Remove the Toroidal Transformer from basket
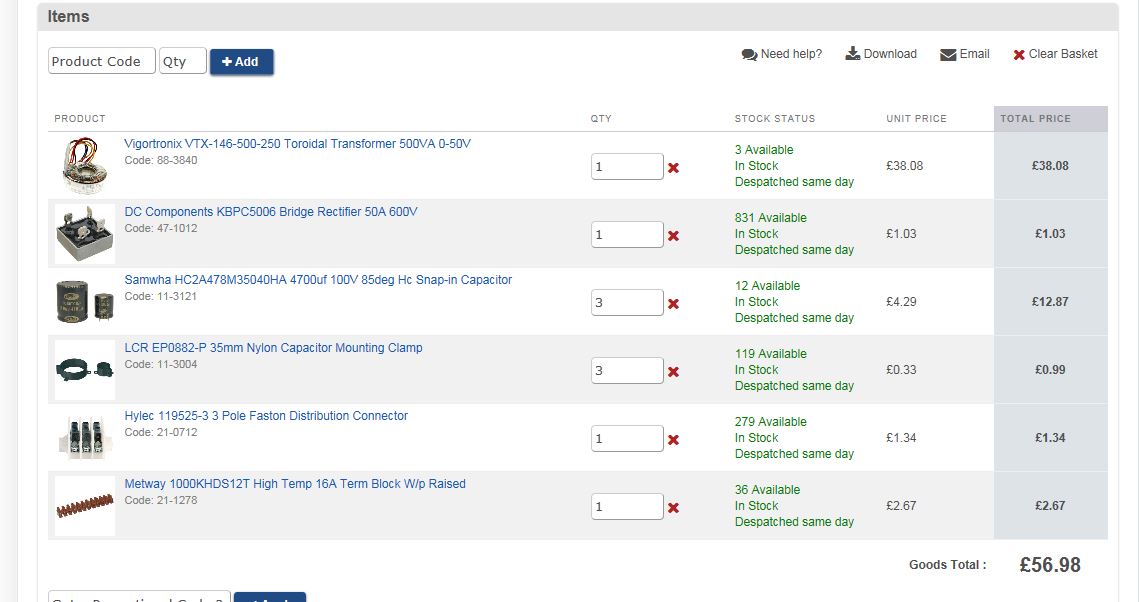Image resolution: width=1139 pixels, height=602 pixels. [673, 168]
